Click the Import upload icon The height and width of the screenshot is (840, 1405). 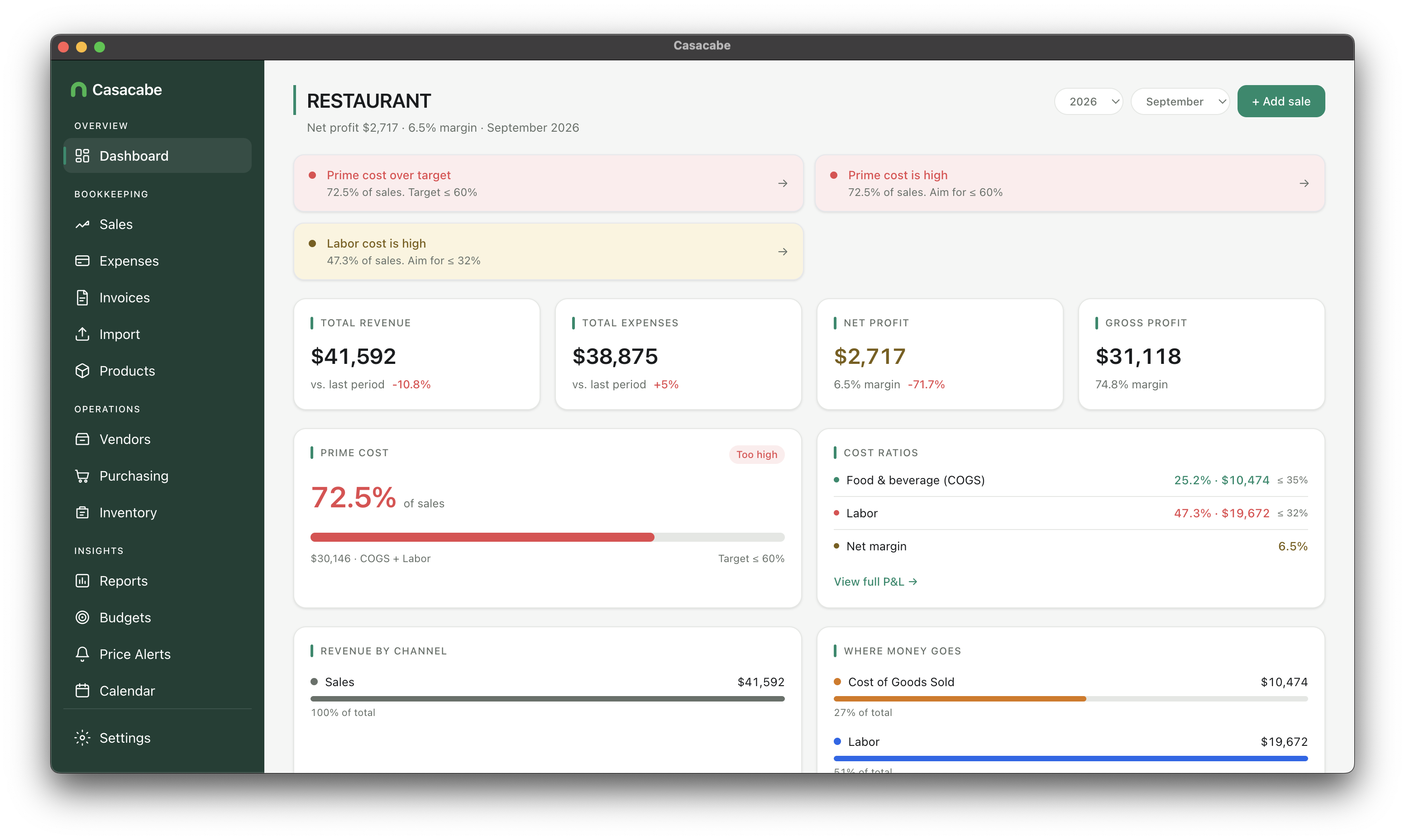(x=82, y=334)
